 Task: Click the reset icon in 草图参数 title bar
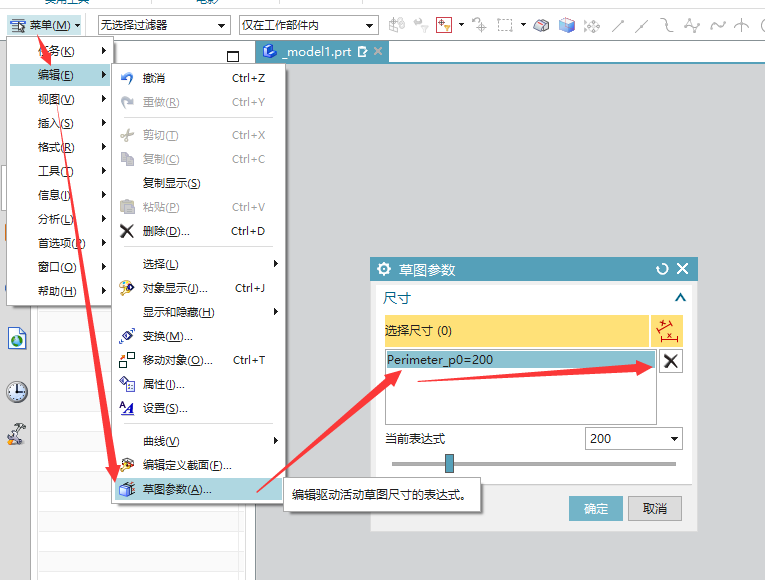[x=662, y=269]
